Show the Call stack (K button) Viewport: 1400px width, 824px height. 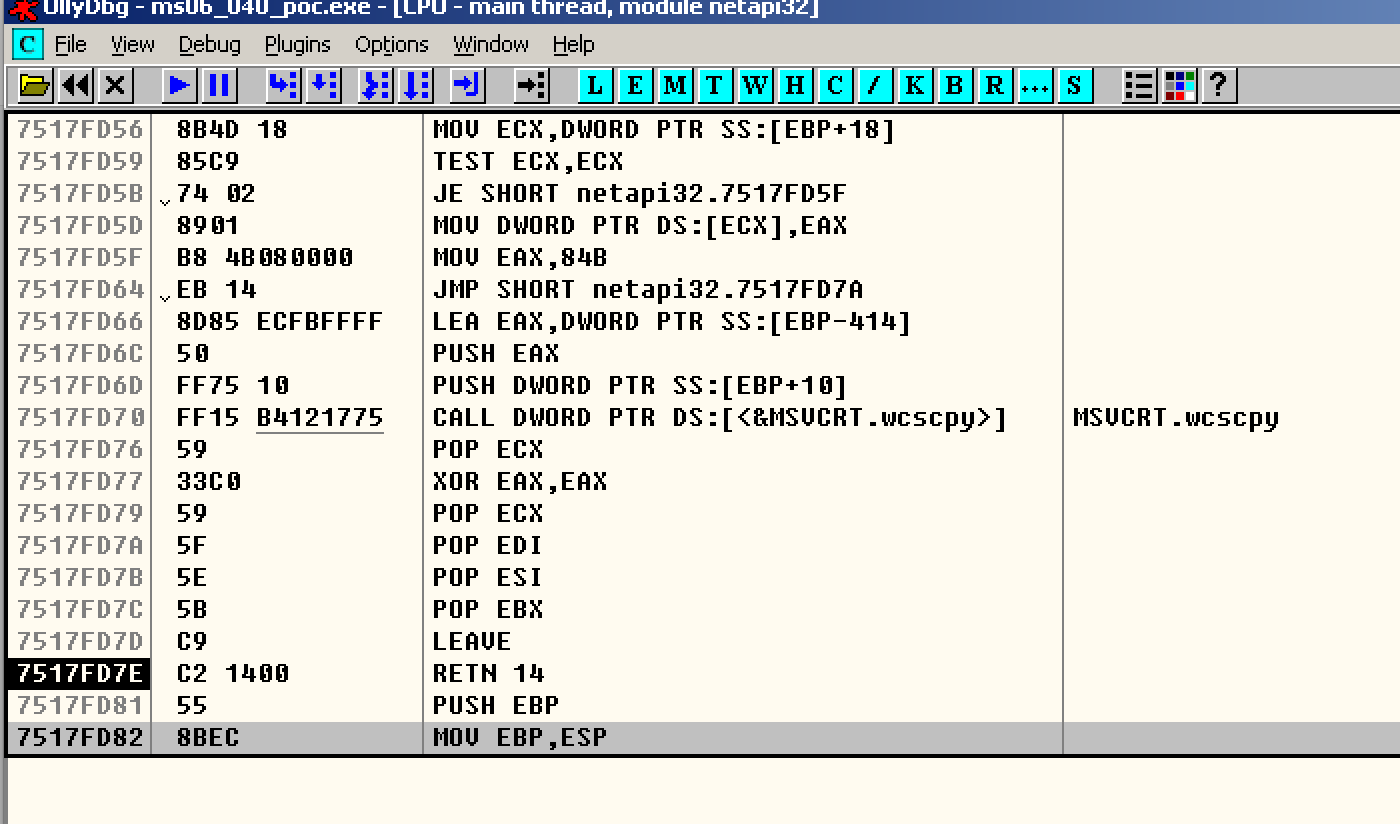[915, 85]
